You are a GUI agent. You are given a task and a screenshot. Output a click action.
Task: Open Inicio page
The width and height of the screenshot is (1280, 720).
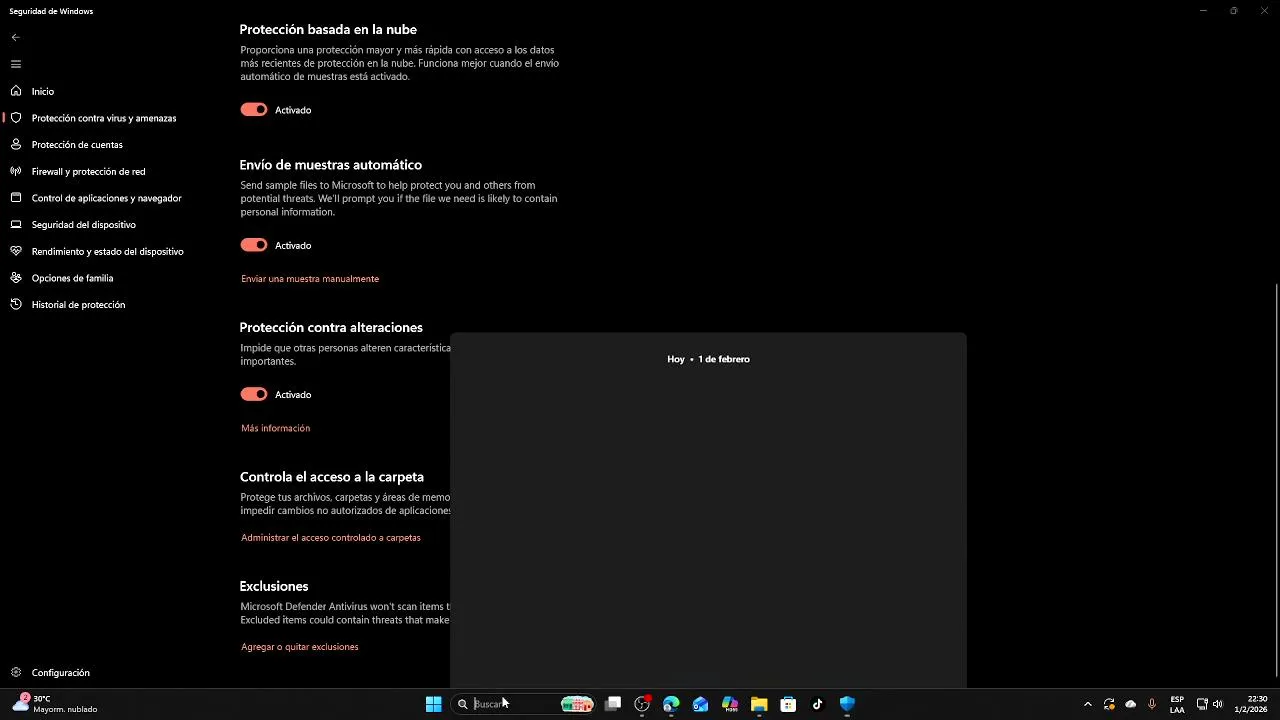point(43,91)
